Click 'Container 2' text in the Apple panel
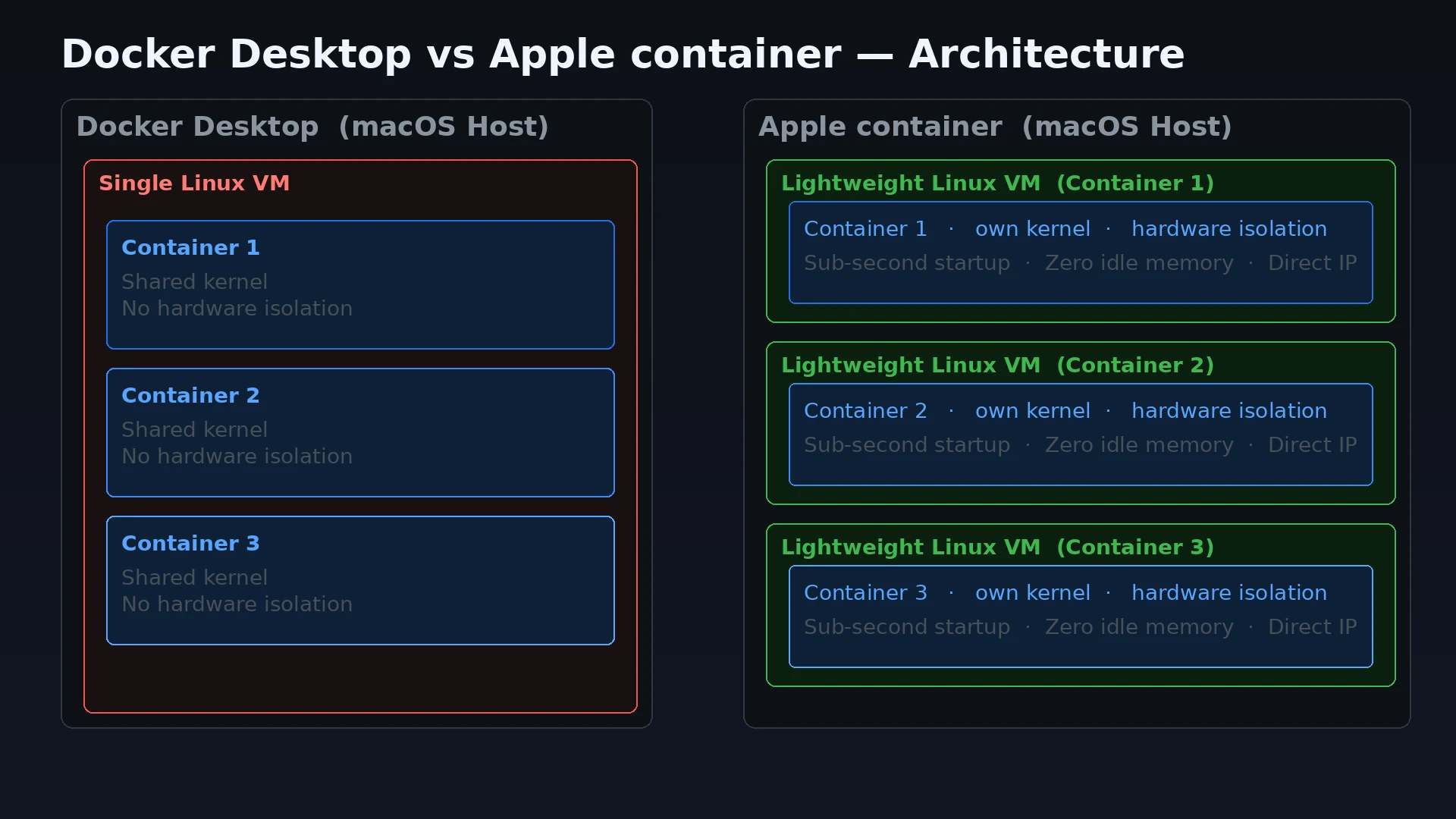The width and height of the screenshot is (1456, 819). (865, 411)
